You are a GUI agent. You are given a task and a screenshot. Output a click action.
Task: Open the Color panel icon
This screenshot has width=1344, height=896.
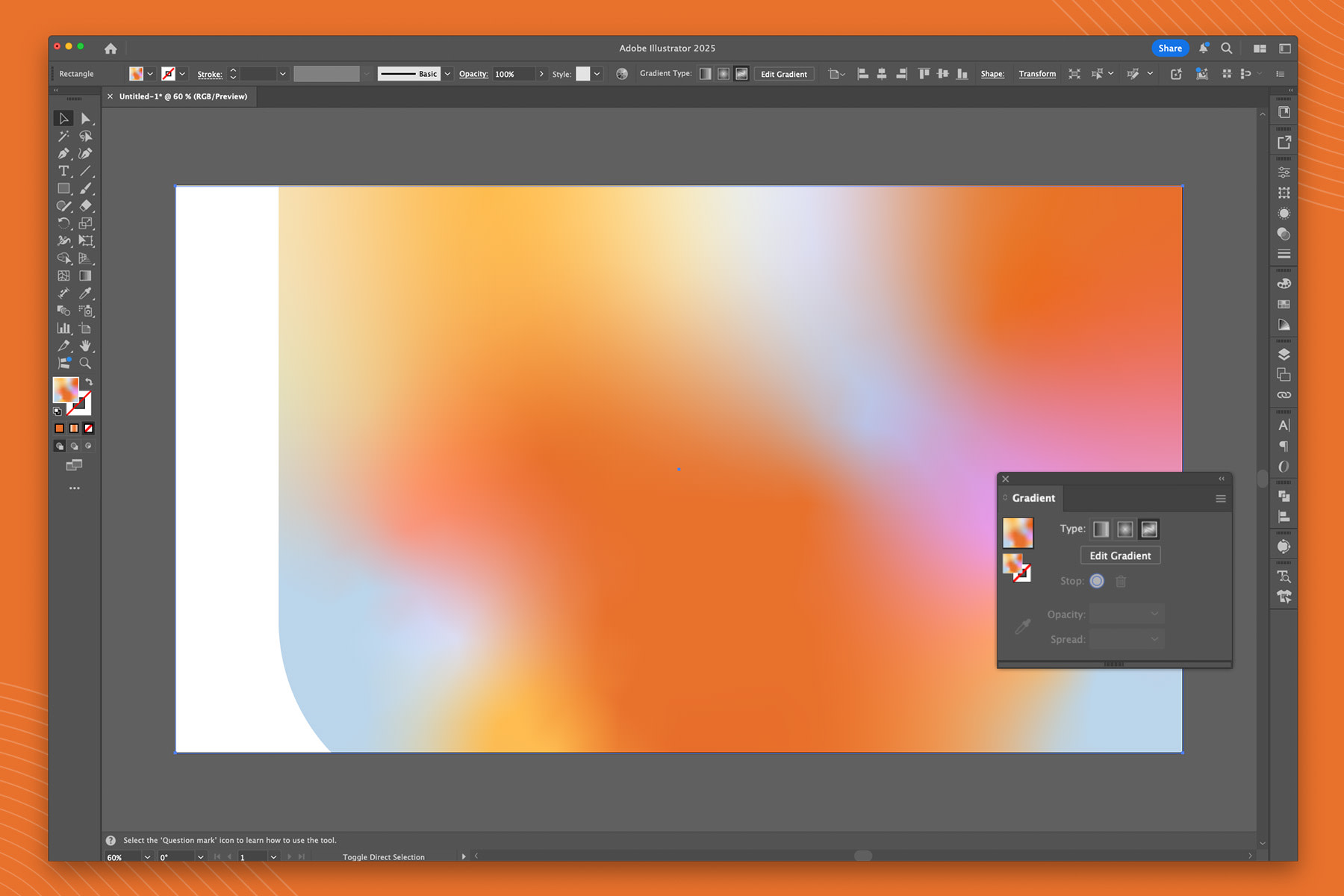tap(1284, 283)
